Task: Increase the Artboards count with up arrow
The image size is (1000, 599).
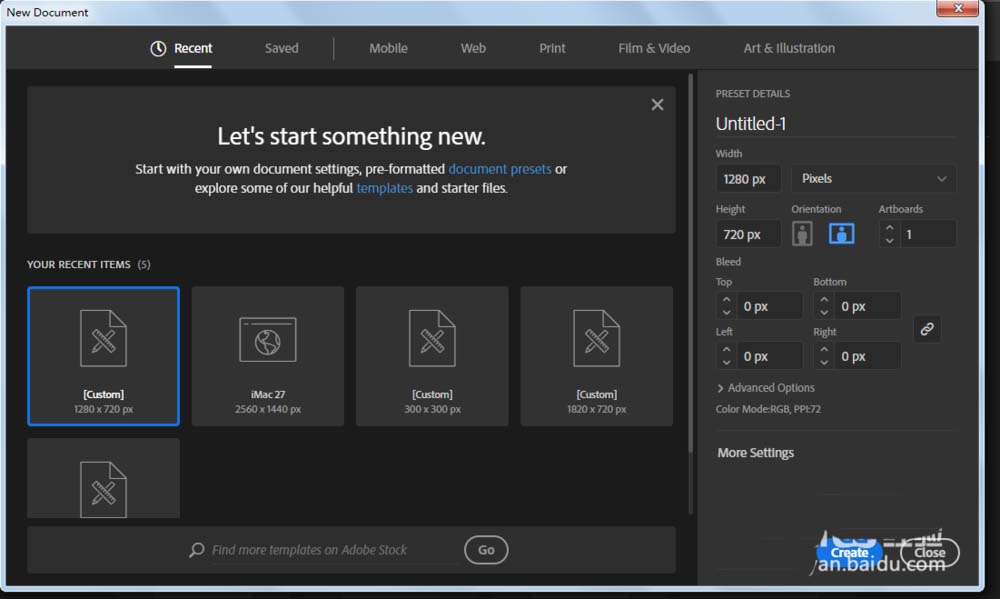Action: (x=889, y=228)
